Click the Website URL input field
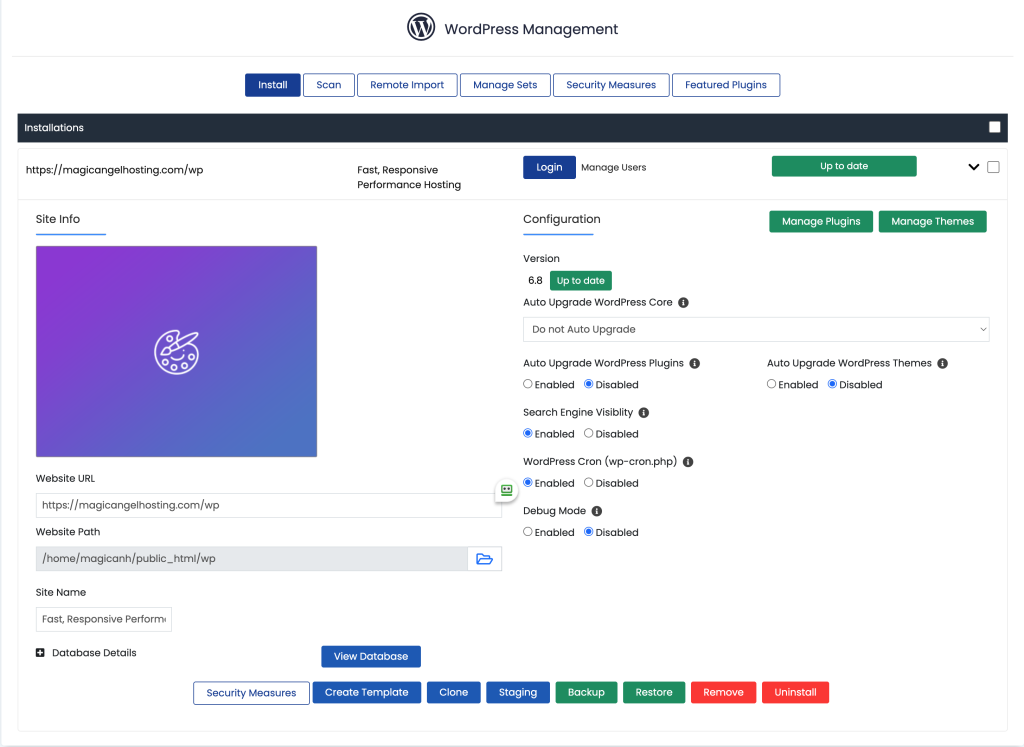The image size is (1024, 747). click(x=268, y=505)
